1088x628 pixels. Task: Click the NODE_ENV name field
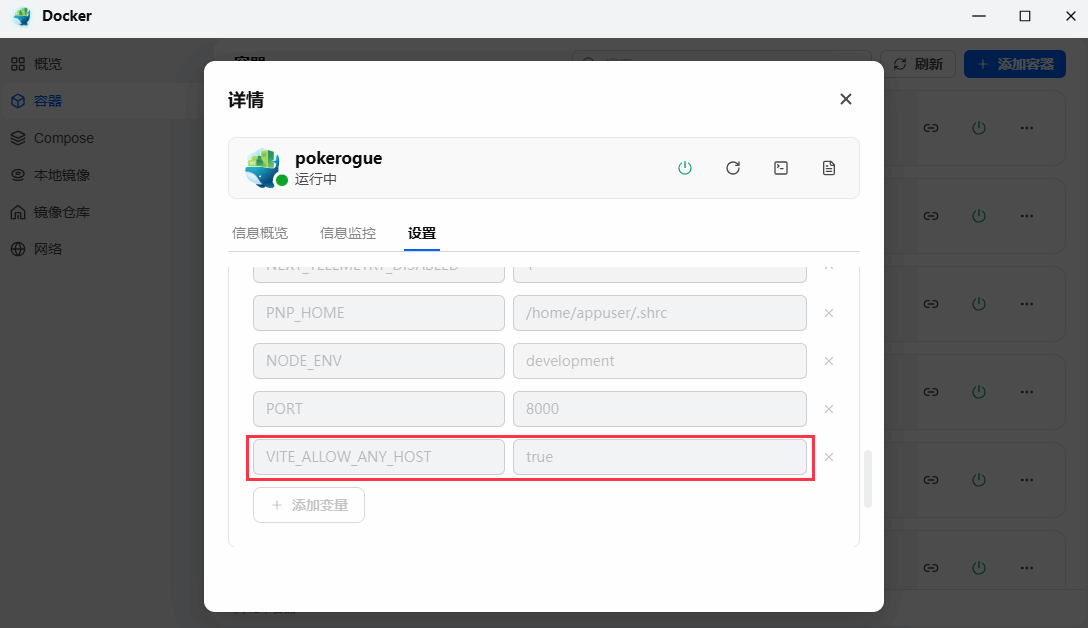pos(379,361)
